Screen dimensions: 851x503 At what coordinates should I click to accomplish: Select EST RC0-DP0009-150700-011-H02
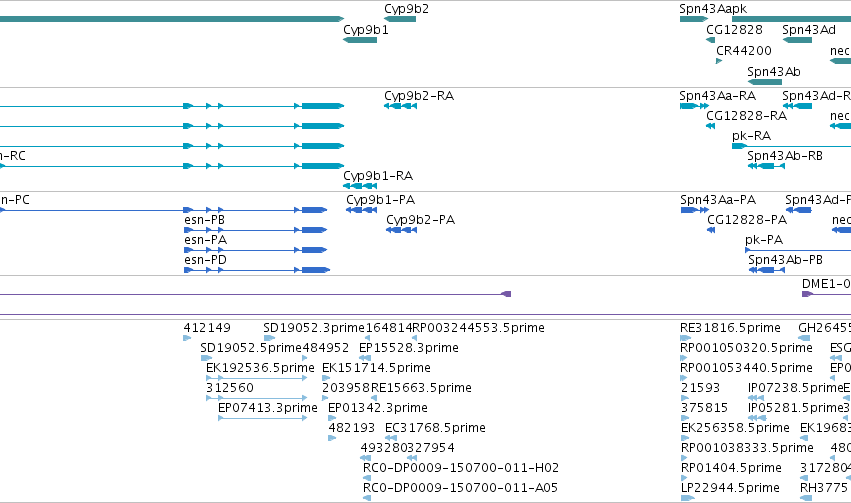tap(461, 468)
